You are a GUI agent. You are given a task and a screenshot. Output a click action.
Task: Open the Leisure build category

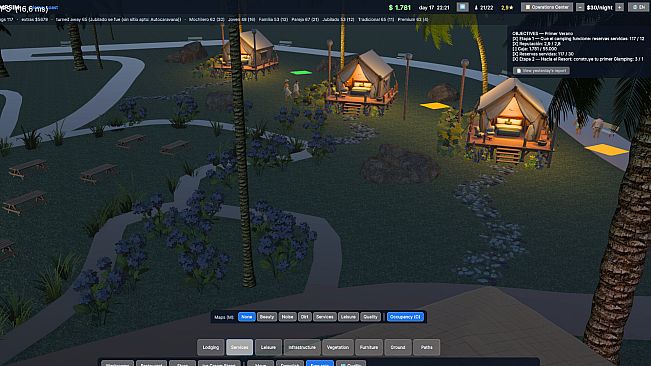[268, 347]
